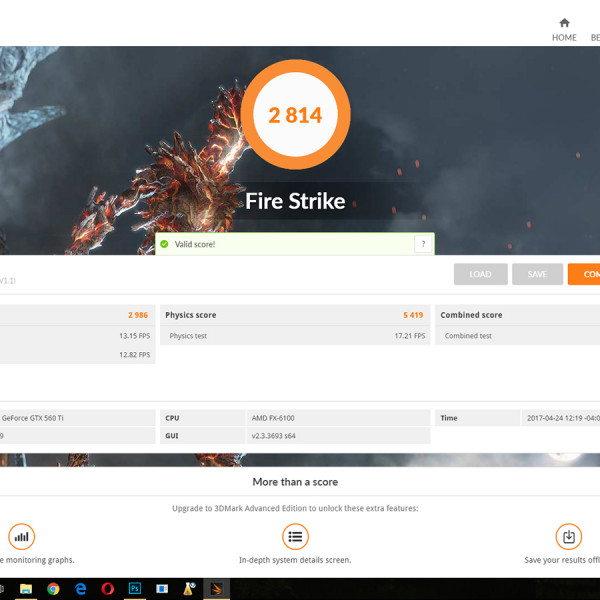Select the Combined score header
The height and width of the screenshot is (600, 600).
click(471, 315)
